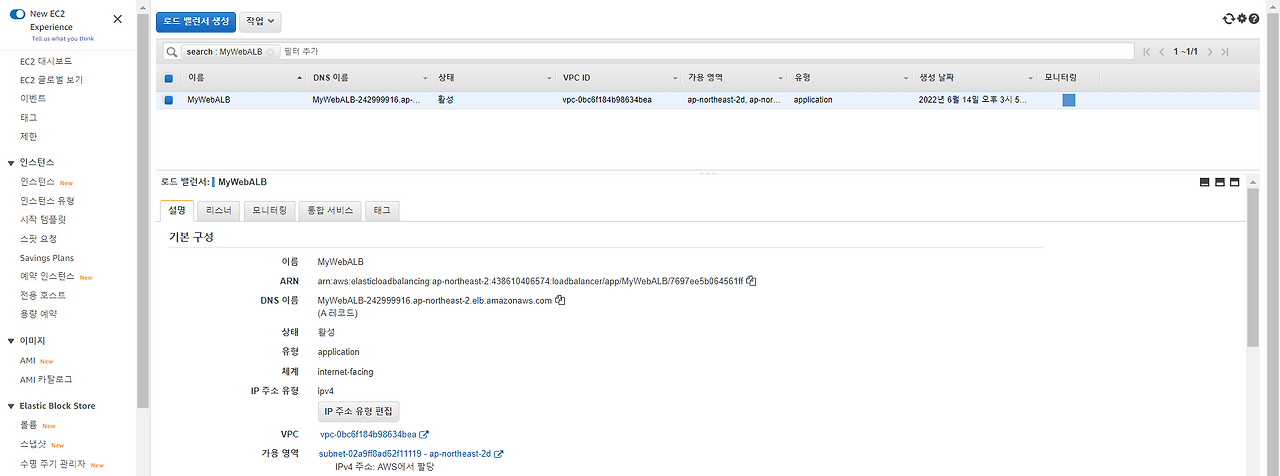Open VPC ID column dropdown arrow
The height and width of the screenshot is (476, 1280).
pyautogui.click(x=674, y=78)
